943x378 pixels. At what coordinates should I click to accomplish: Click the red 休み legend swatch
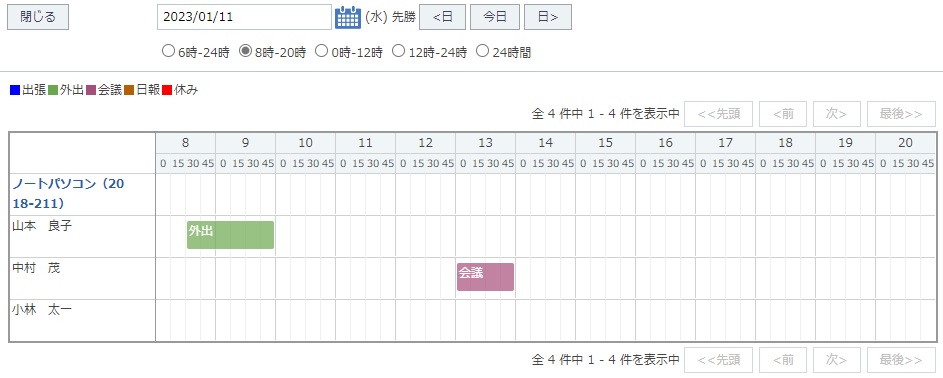[167, 91]
